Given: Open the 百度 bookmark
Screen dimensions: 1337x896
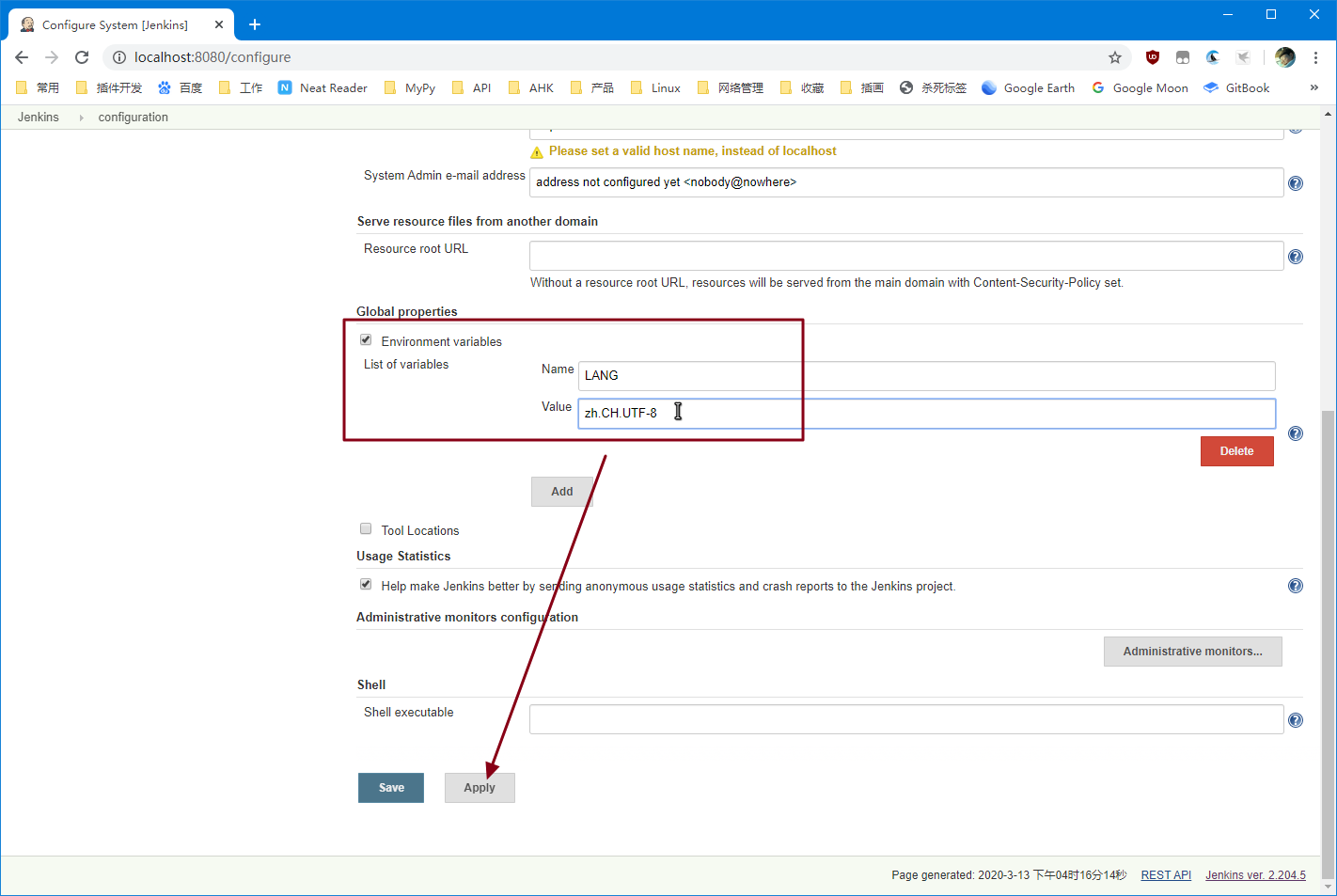Looking at the screenshot, I should pos(181,87).
